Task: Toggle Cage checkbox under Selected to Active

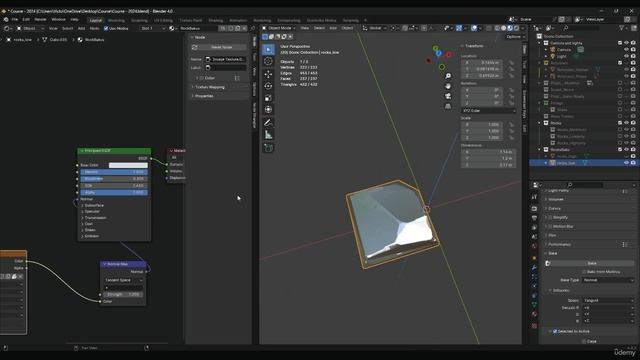Action: pyautogui.click(x=584, y=341)
